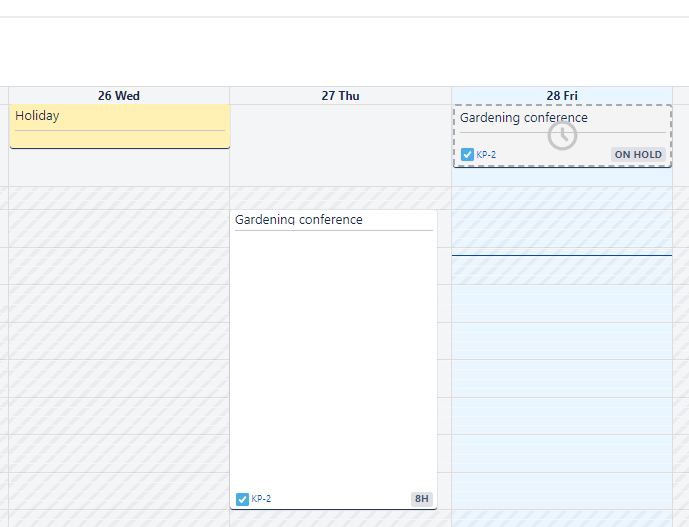Click the blue task icon on Friday's on-hold card
689x527 pixels.
point(467,155)
